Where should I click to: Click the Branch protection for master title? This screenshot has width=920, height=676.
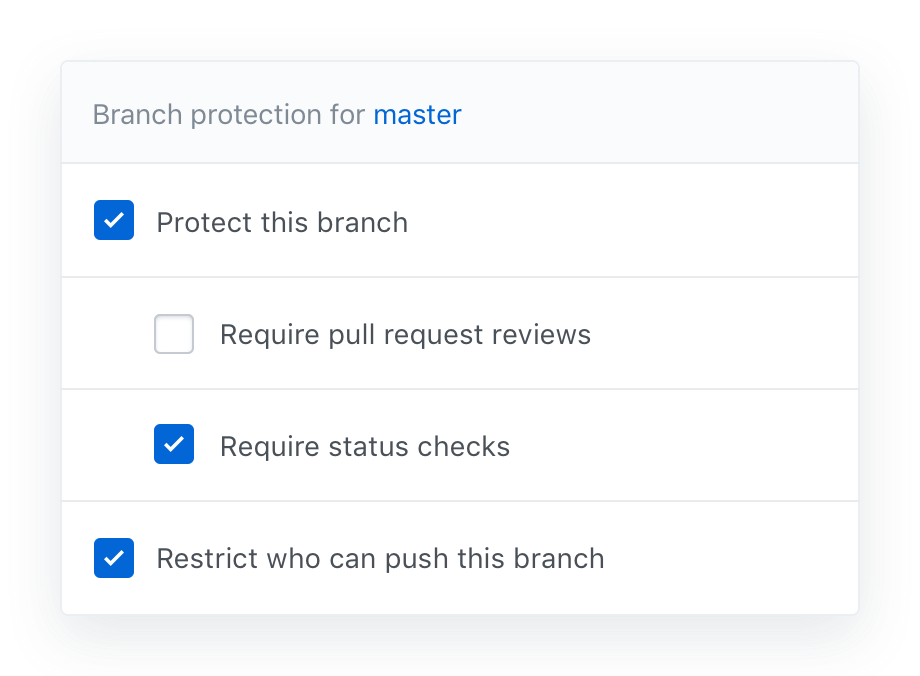pos(276,115)
